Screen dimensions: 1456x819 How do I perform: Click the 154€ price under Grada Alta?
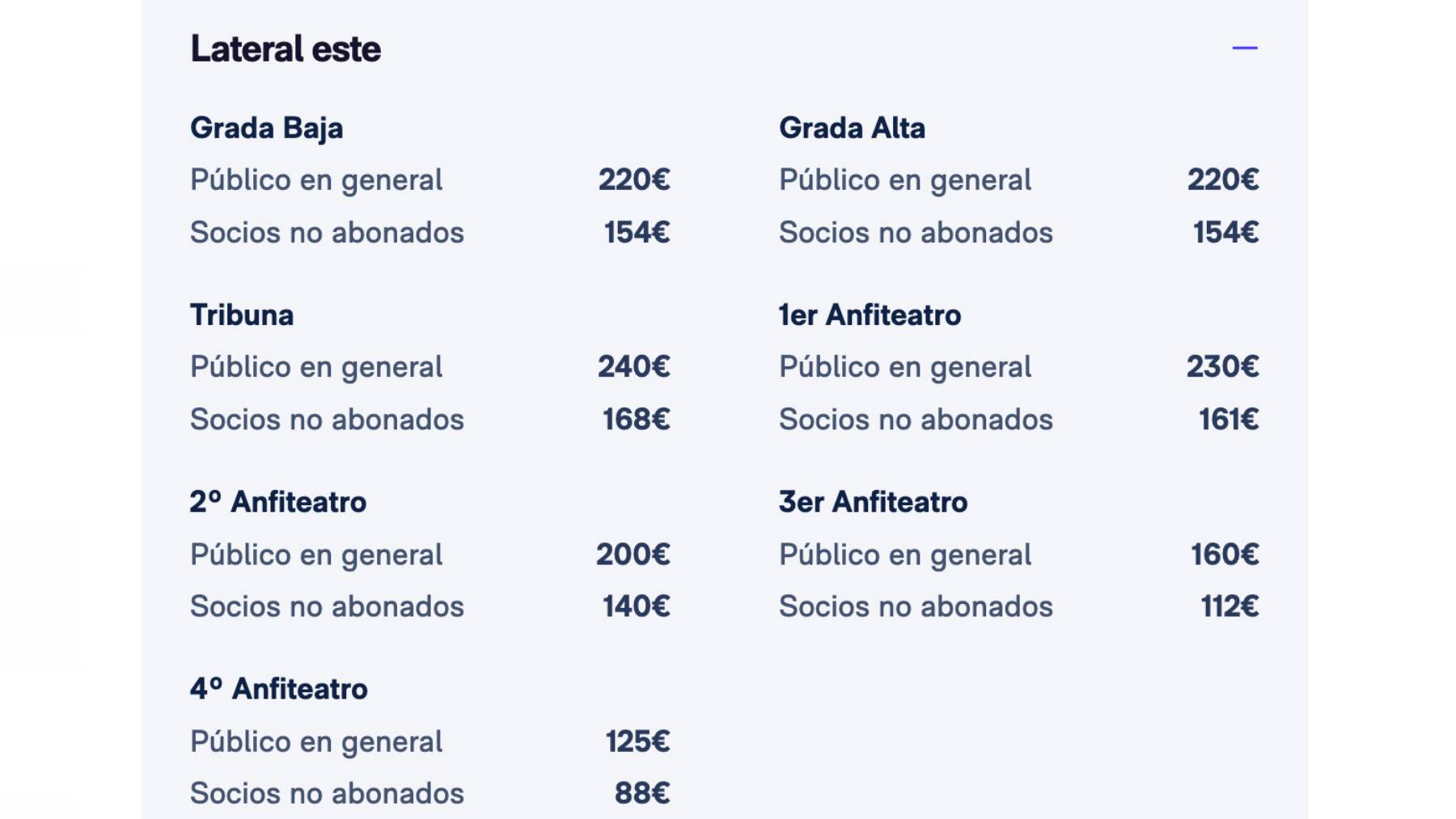pyautogui.click(x=1223, y=233)
